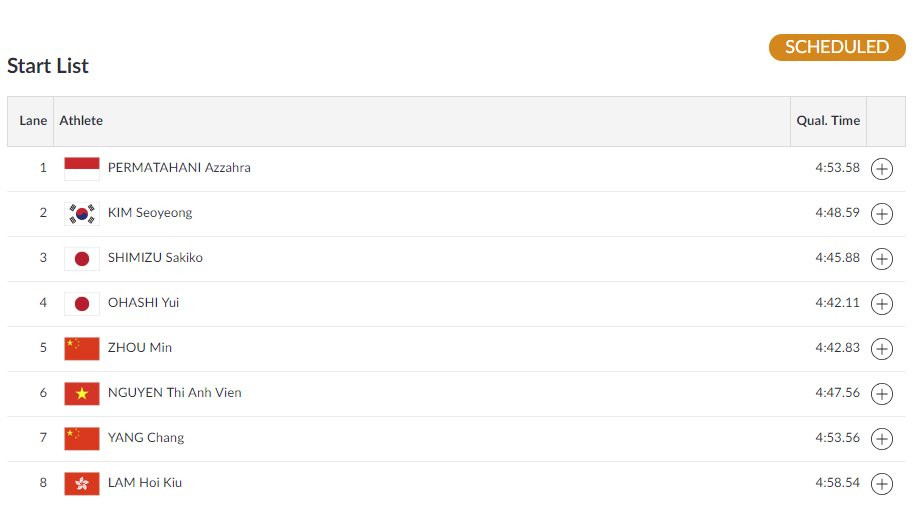Click the Indonesia flag in lane 1
The height and width of the screenshot is (527, 920).
(x=82, y=168)
